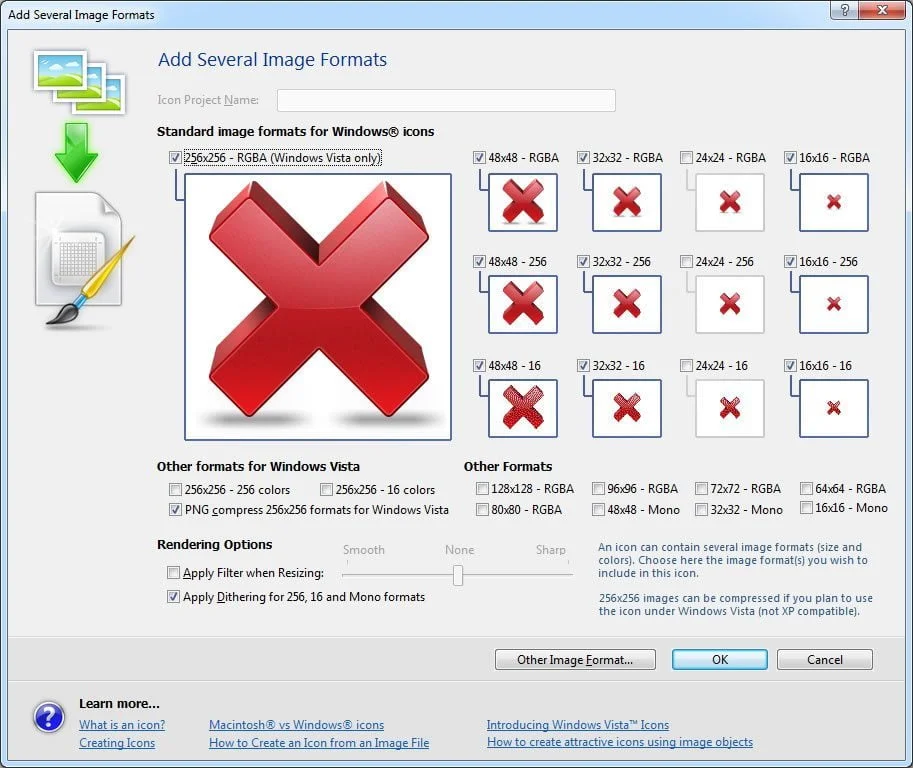
Task: Click the 32x32 16-color icon preview
Action: (x=627, y=408)
